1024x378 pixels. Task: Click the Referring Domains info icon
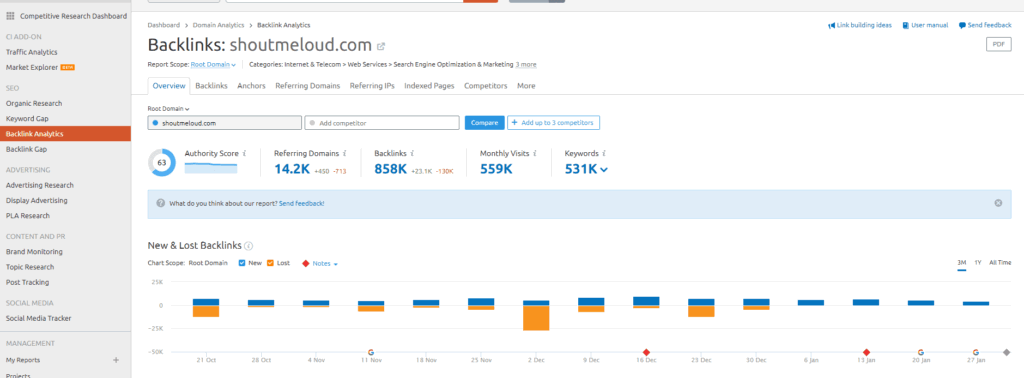coord(344,153)
